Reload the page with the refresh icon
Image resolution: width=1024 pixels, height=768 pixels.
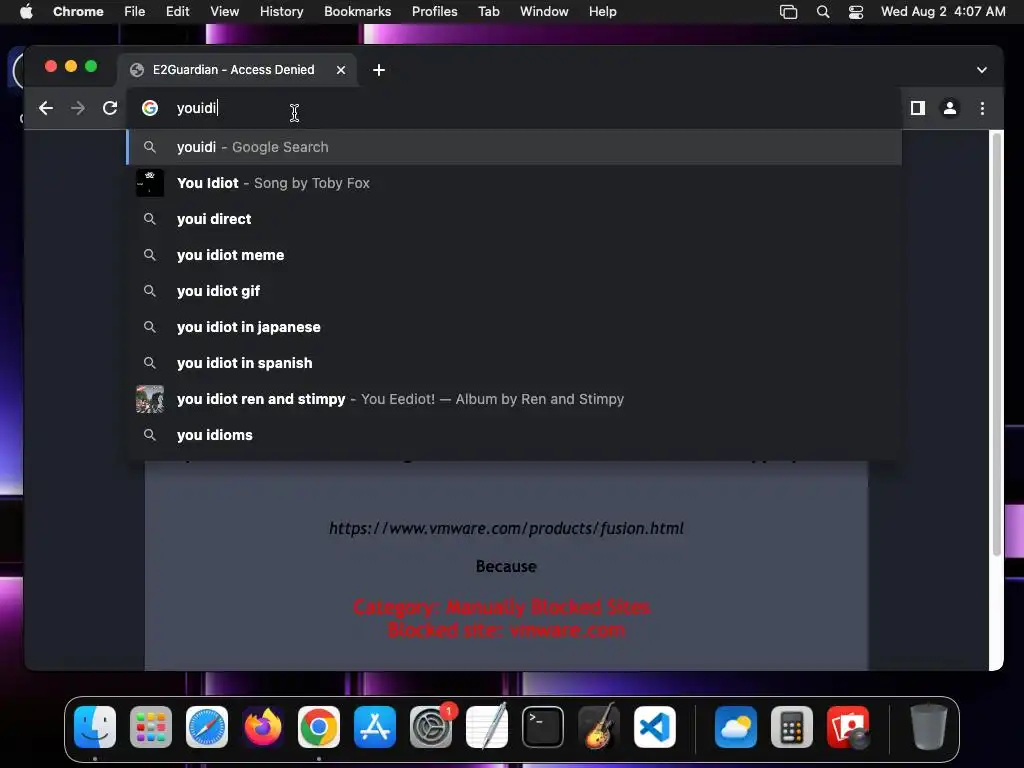click(x=110, y=108)
